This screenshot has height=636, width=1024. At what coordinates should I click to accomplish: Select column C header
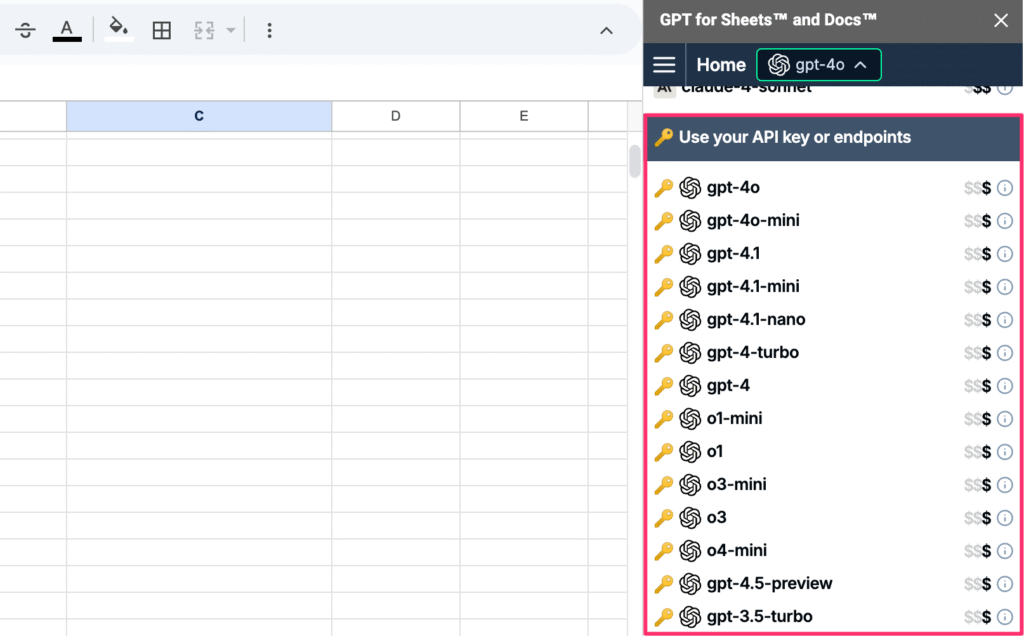[x=199, y=116]
